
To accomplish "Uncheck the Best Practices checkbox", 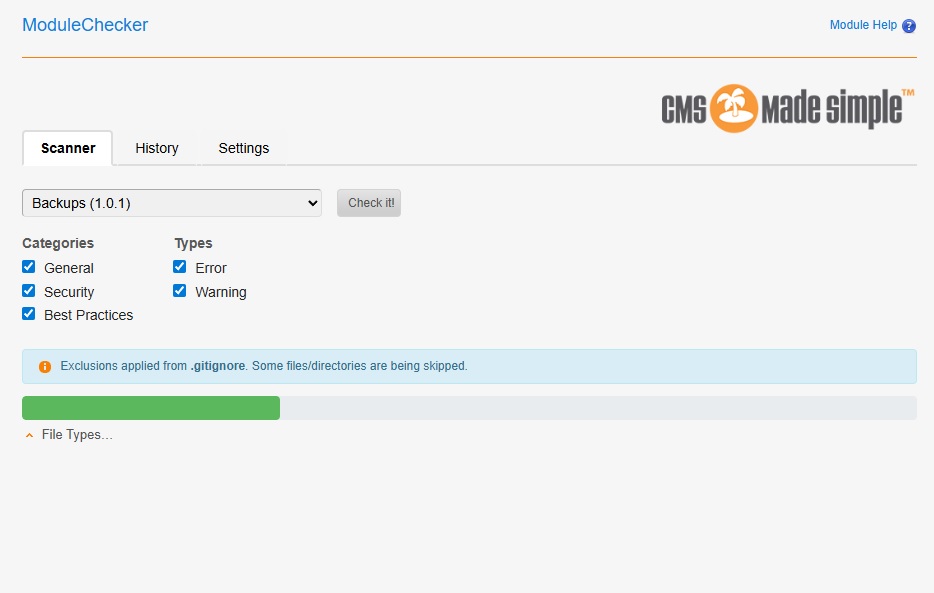I will 29,314.
